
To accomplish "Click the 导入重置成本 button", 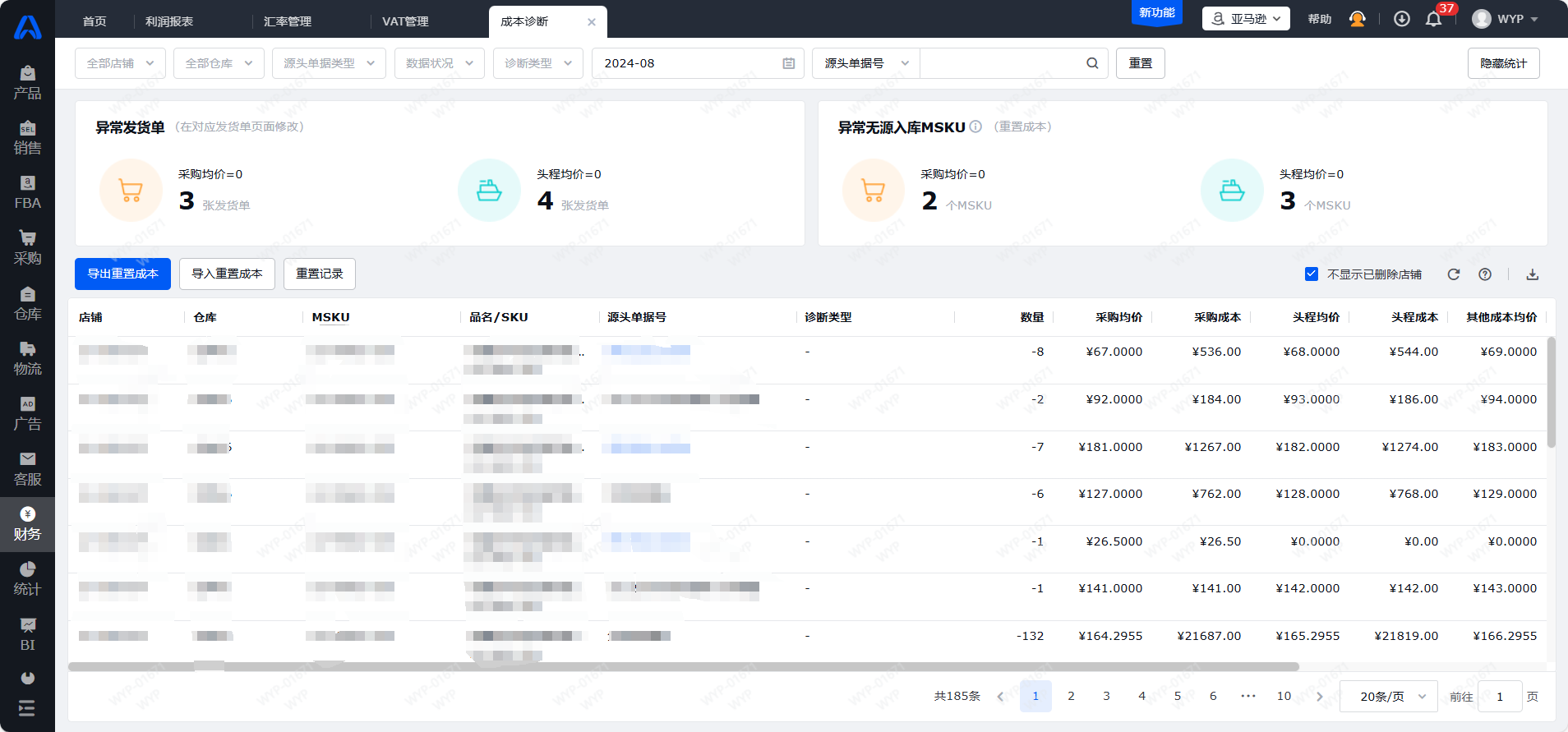I will [x=227, y=274].
